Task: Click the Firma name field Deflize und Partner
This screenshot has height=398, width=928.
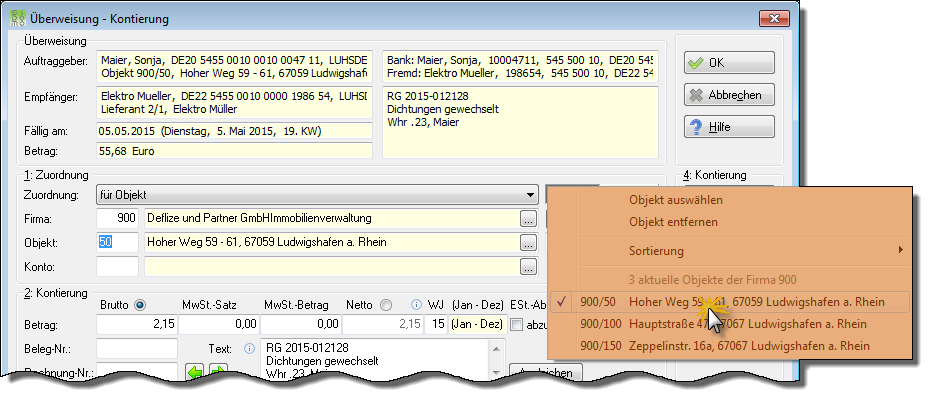Action: [331, 219]
